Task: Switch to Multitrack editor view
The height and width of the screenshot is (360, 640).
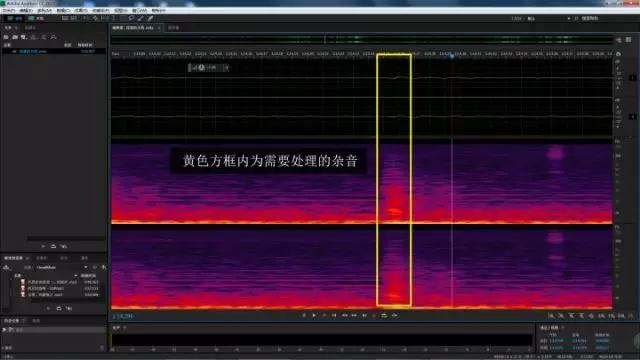Action: point(36,18)
